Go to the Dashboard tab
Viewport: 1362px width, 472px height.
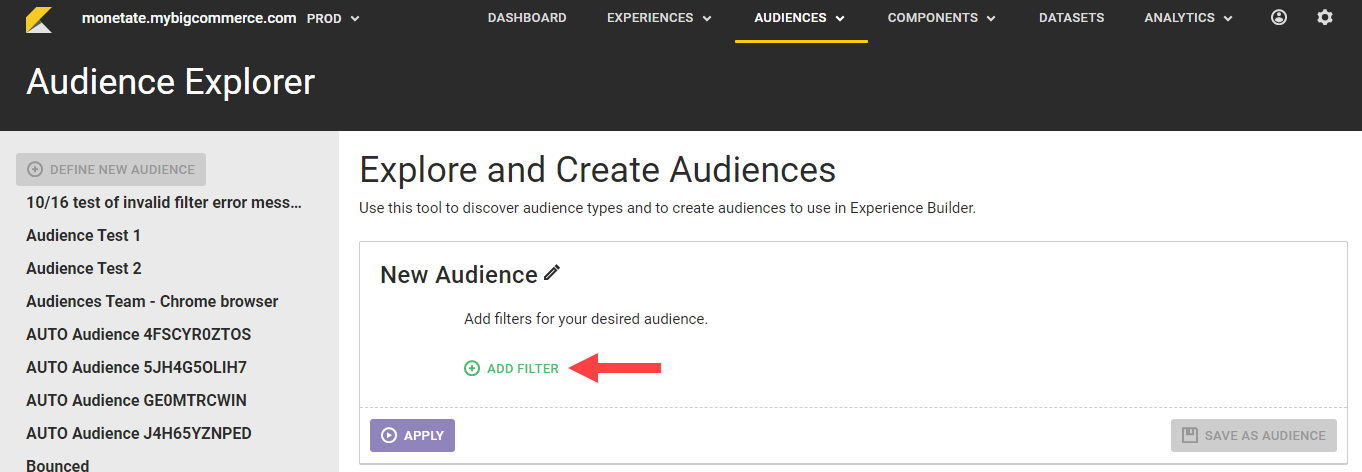coord(527,18)
